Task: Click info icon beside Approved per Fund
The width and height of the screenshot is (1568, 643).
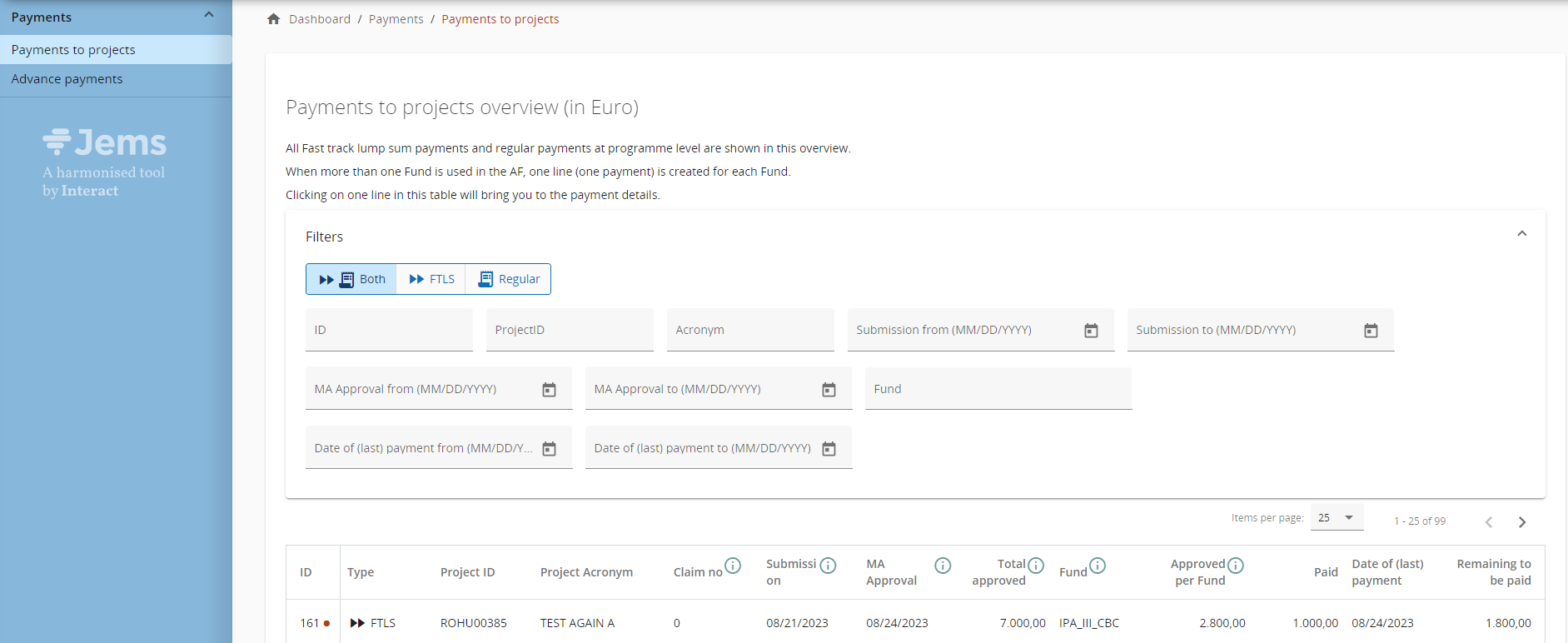Action: (x=1236, y=566)
